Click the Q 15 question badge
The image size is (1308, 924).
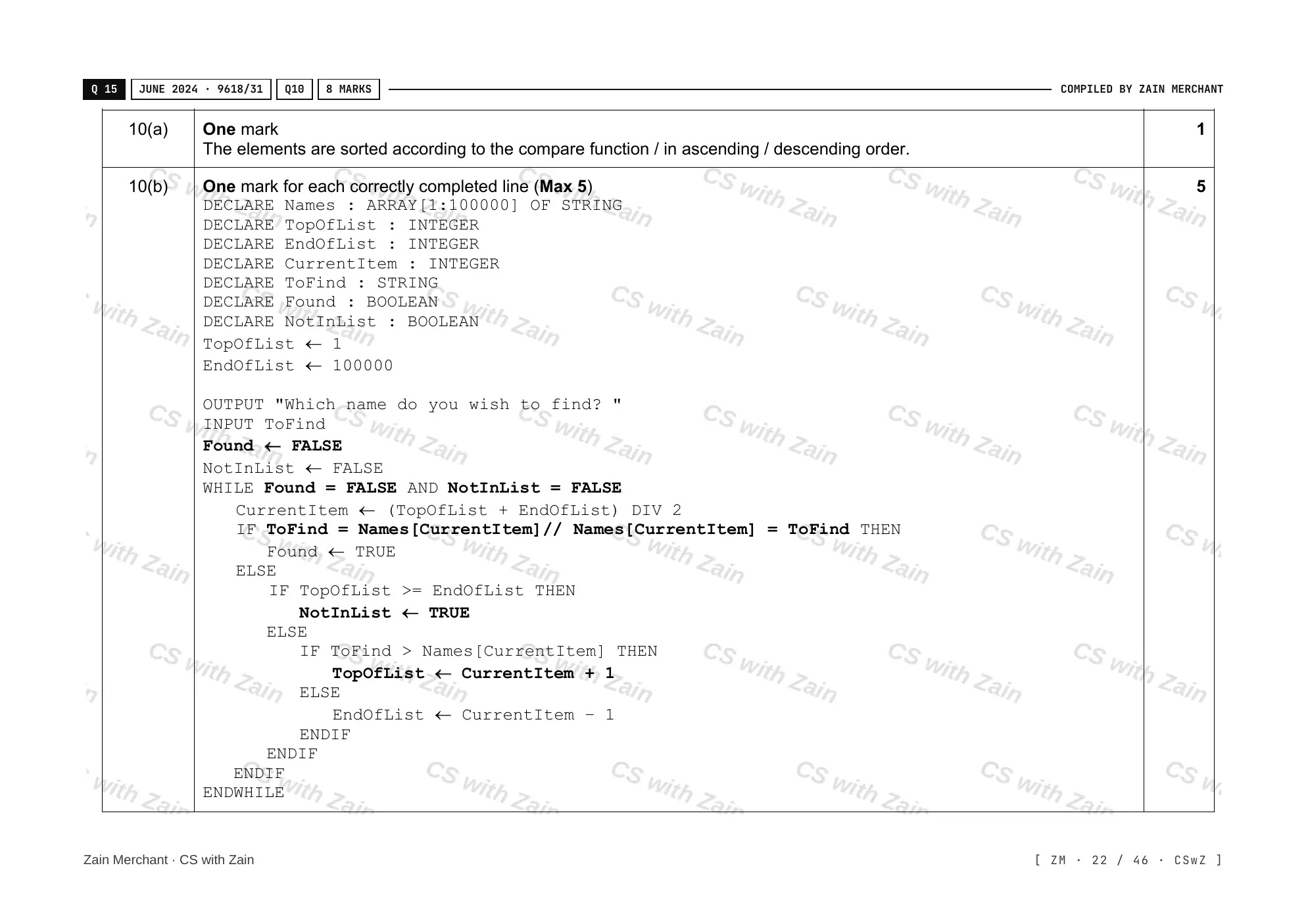[x=104, y=89]
